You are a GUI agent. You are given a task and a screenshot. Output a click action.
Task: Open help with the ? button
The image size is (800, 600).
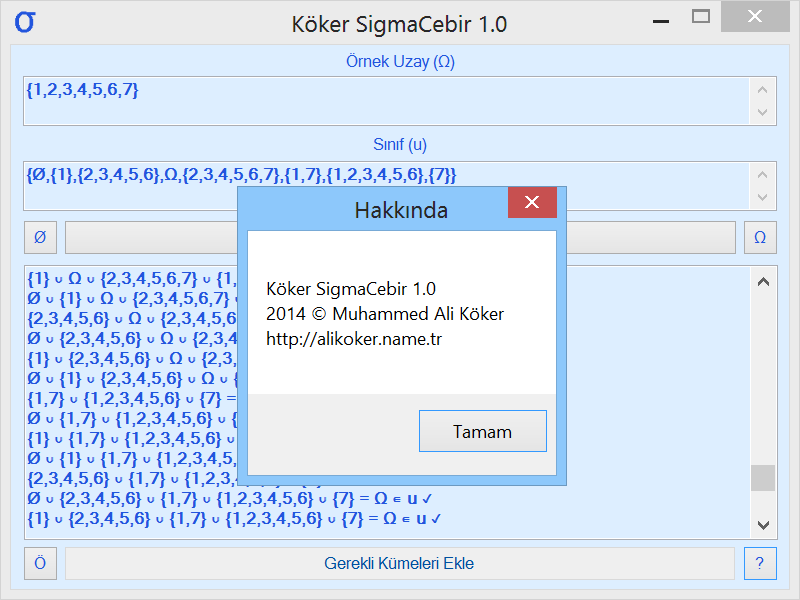click(x=760, y=563)
